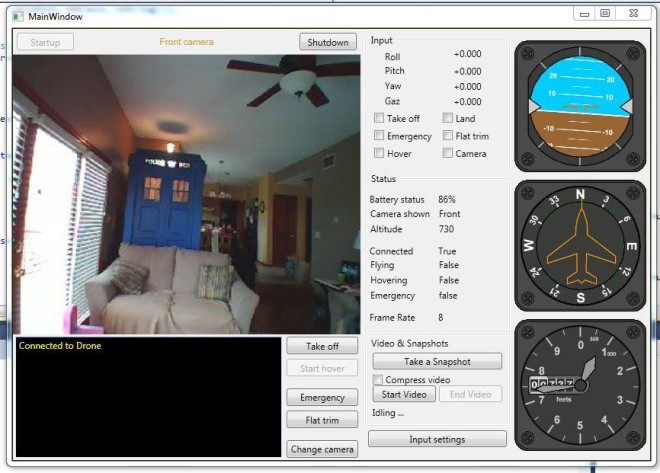Click the Roll value +0.000
The height and width of the screenshot is (473, 660).
(x=467, y=54)
